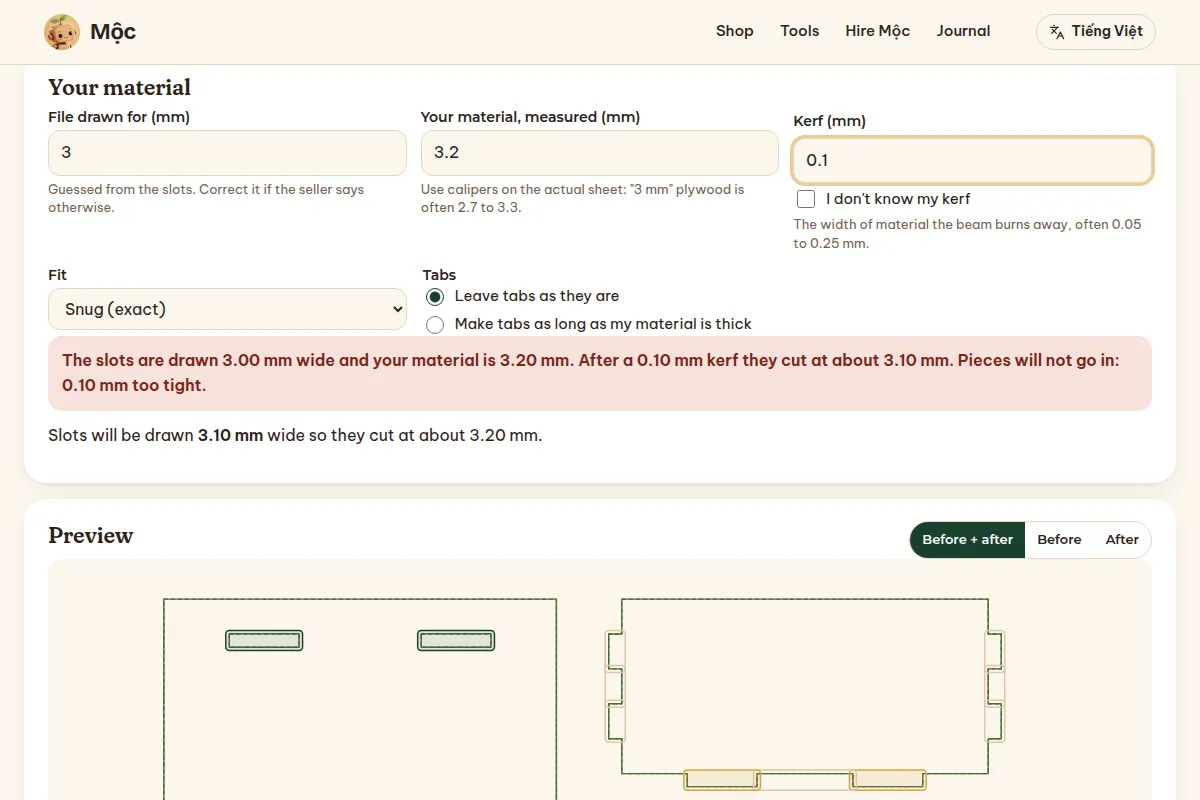Click the kerf width explanation text

[967, 234]
